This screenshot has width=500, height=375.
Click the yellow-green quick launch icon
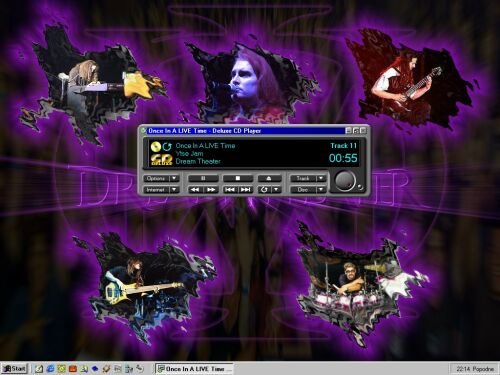[x=61, y=369]
